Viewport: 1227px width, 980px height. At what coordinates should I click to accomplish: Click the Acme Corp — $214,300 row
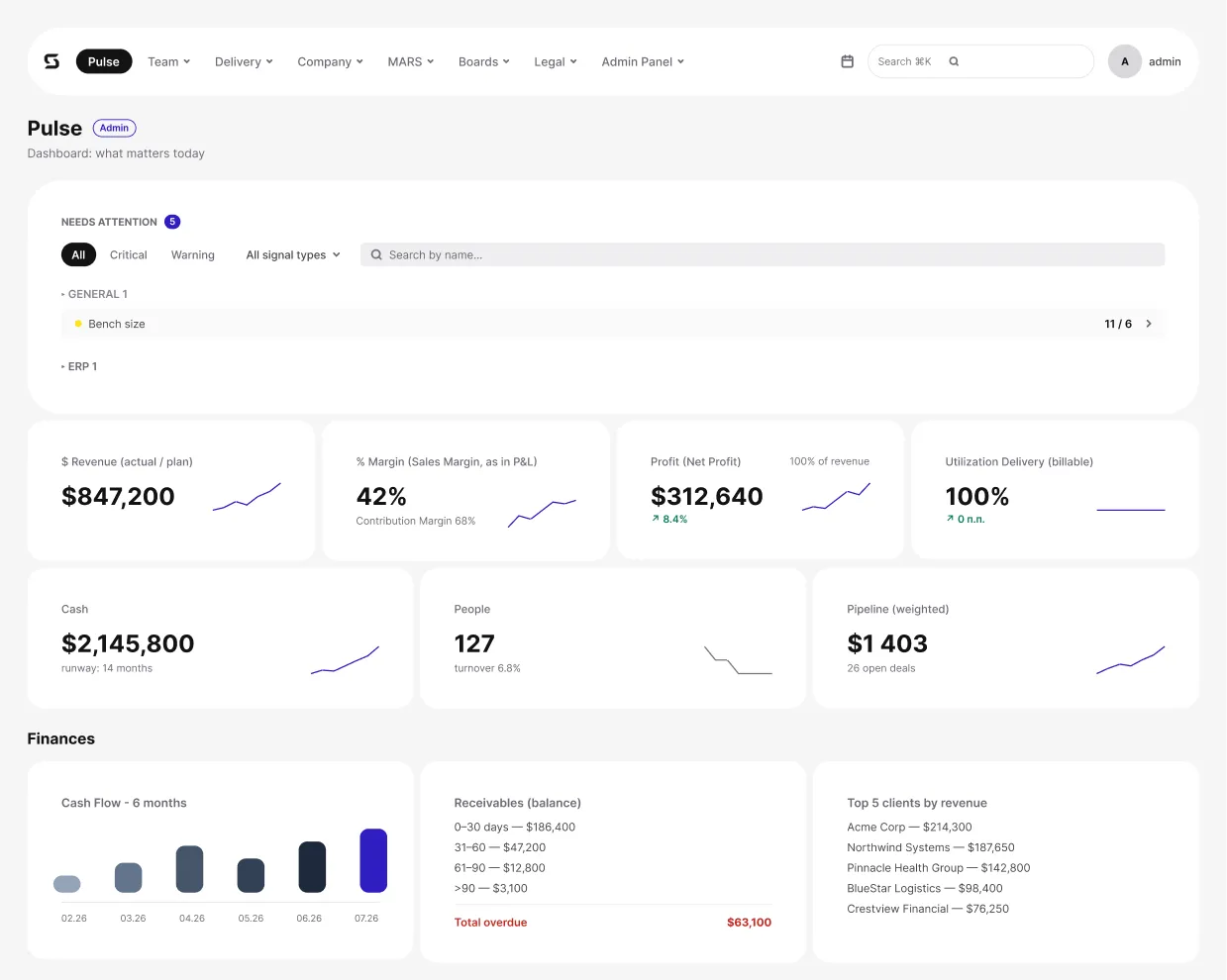[x=909, y=828]
